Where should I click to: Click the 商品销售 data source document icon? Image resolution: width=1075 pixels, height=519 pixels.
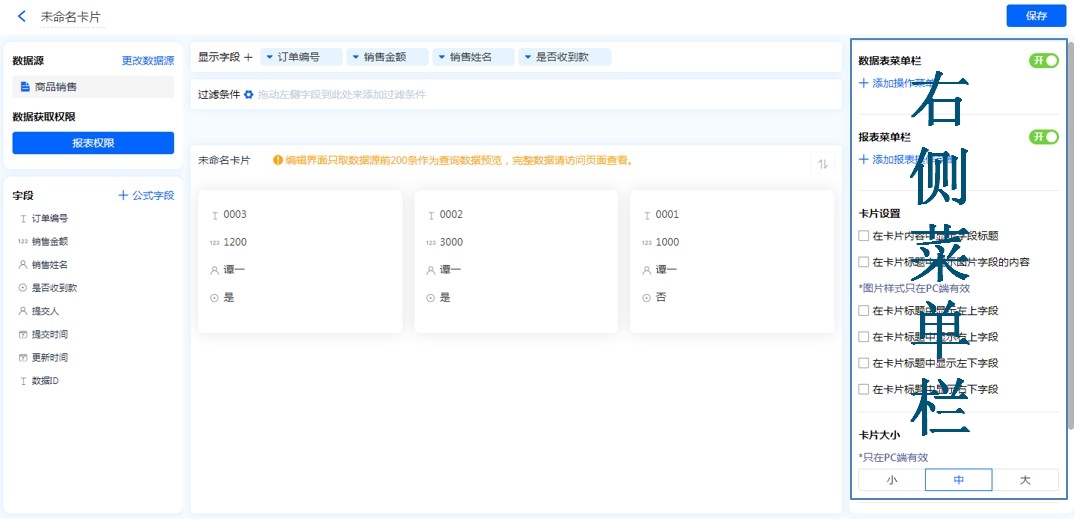(25, 87)
